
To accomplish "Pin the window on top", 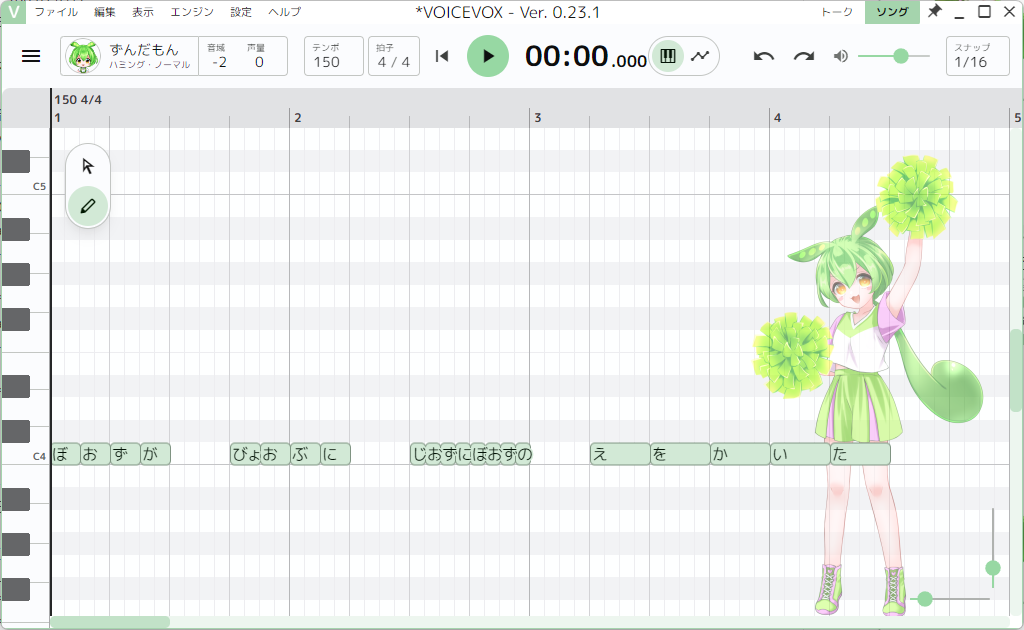I will point(935,11).
